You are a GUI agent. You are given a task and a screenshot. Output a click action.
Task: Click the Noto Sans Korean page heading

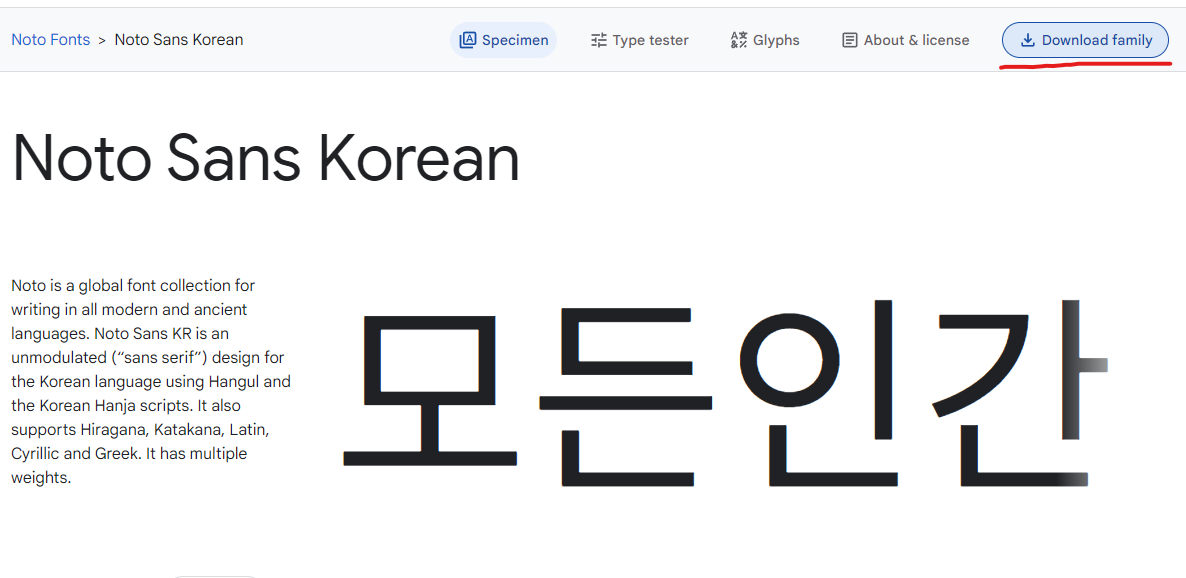pos(266,158)
